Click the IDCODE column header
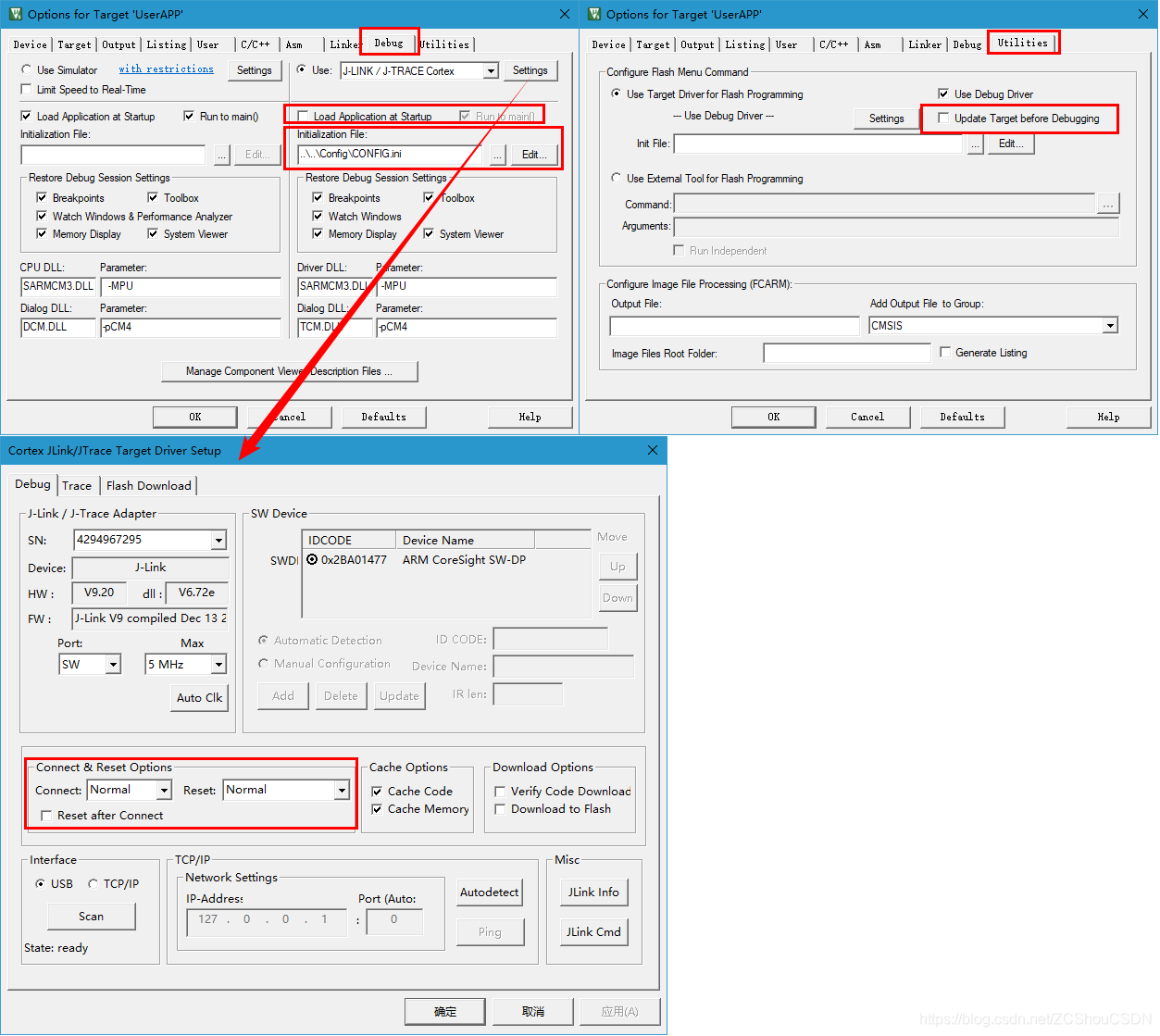 tap(349, 540)
